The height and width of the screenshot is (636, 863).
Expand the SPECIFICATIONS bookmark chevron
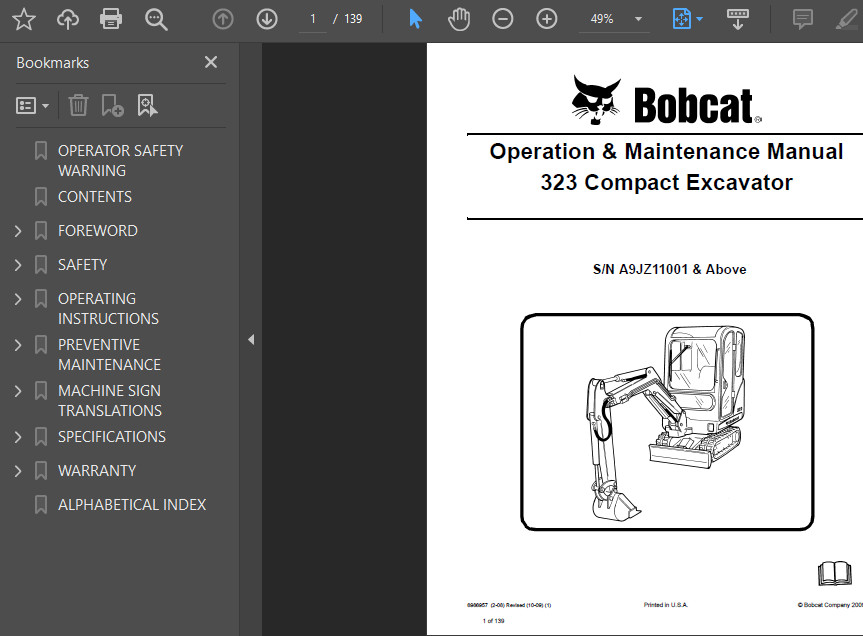click(x=18, y=437)
